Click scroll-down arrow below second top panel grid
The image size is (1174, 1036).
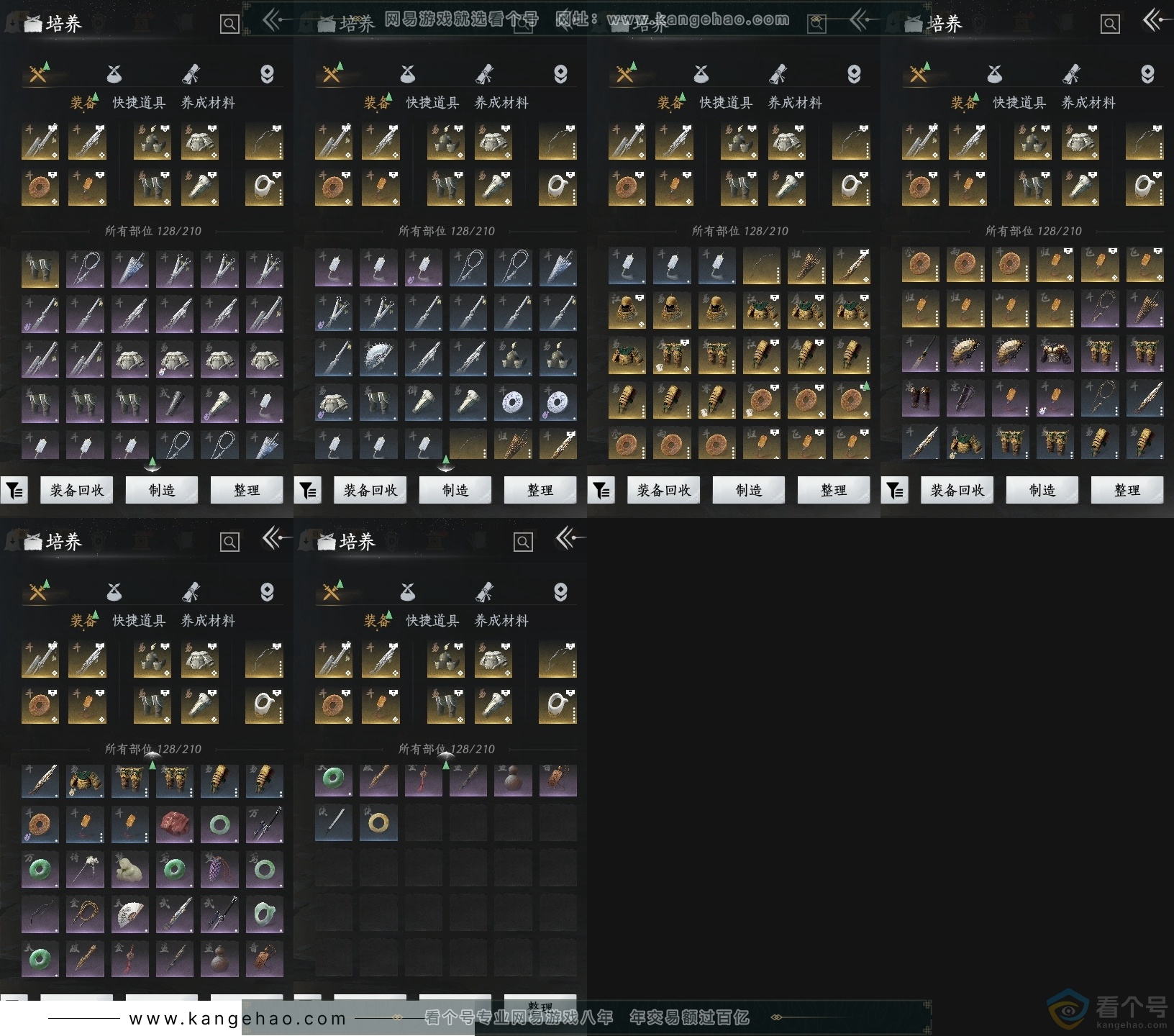tap(446, 464)
